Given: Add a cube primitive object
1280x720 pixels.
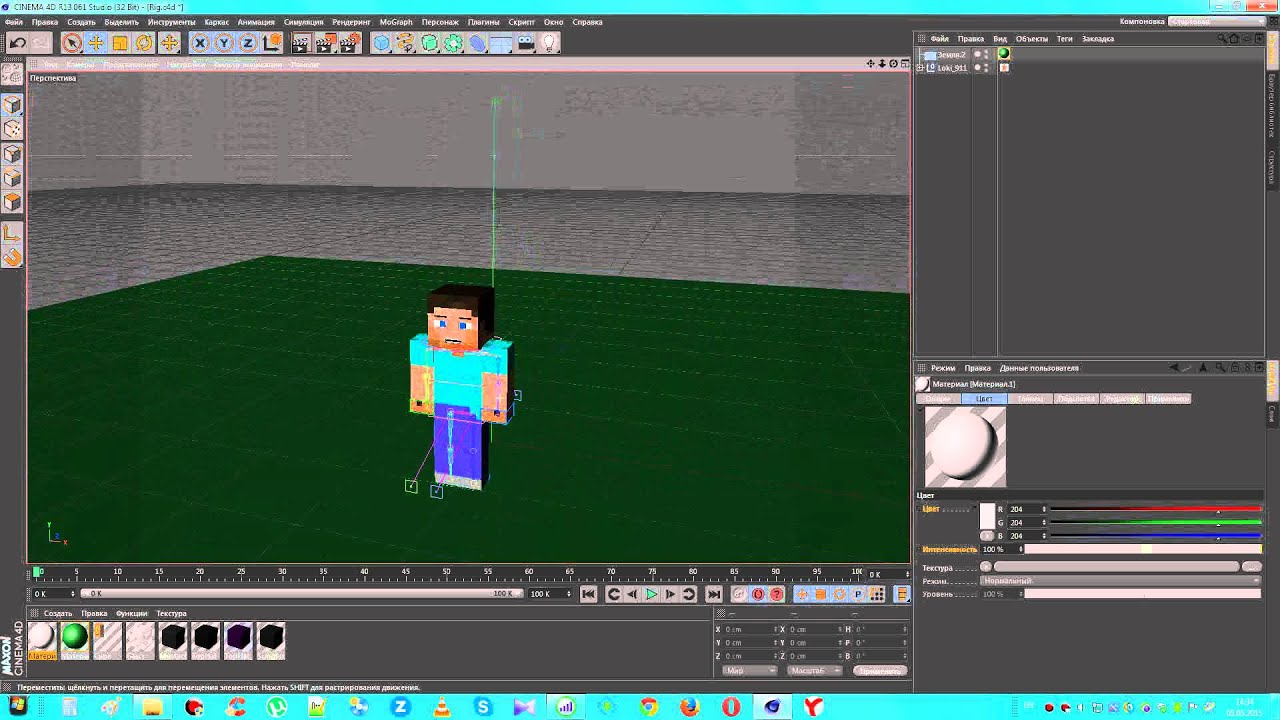Looking at the screenshot, I should tap(382, 43).
